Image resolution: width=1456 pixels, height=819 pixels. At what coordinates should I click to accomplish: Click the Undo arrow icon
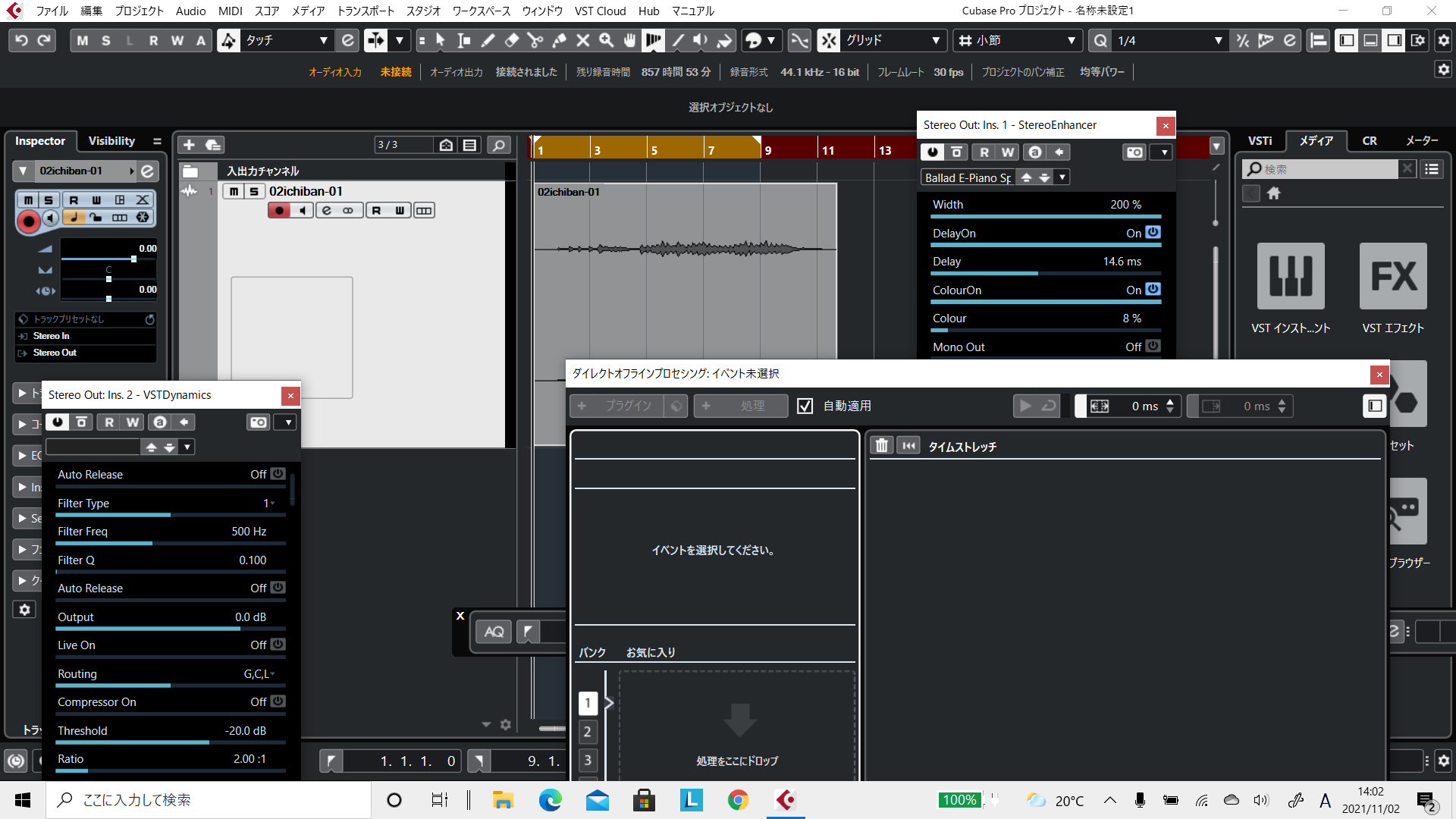pos(21,40)
